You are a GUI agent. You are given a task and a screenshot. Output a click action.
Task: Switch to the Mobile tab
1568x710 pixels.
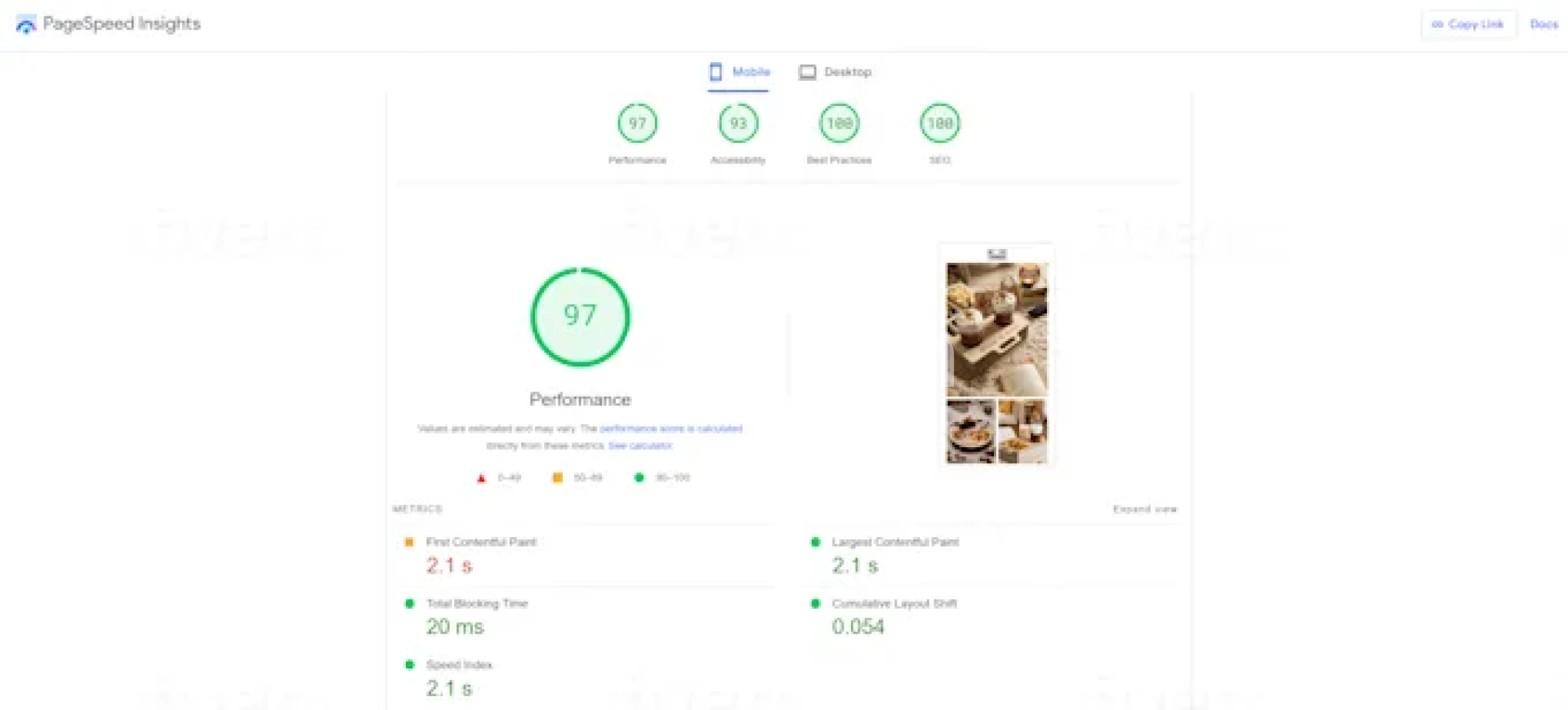click(x=738, y=72)
